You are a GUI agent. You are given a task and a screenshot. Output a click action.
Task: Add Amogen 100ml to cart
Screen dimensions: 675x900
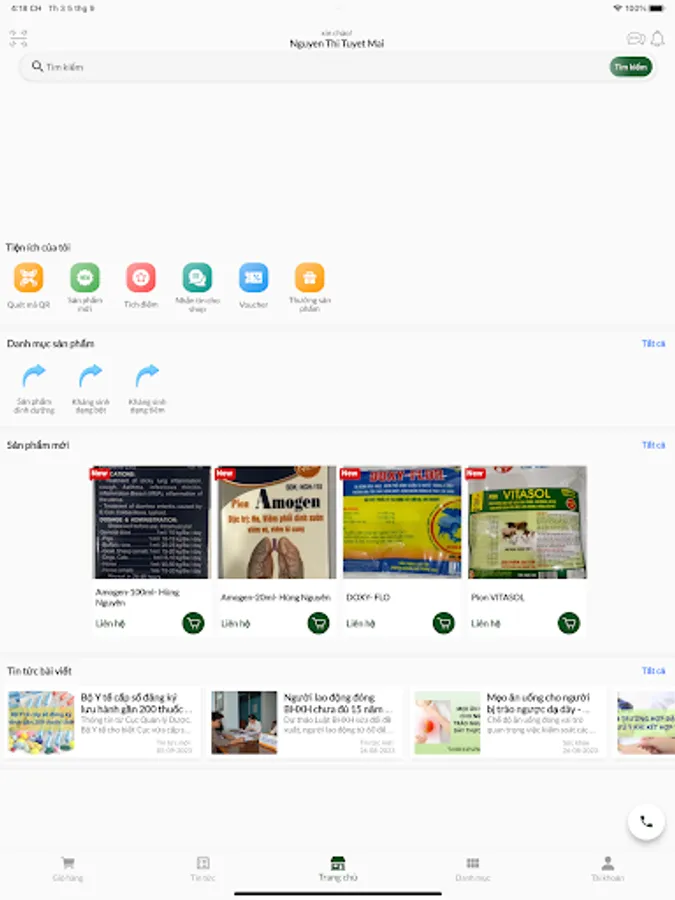point(193,623)
